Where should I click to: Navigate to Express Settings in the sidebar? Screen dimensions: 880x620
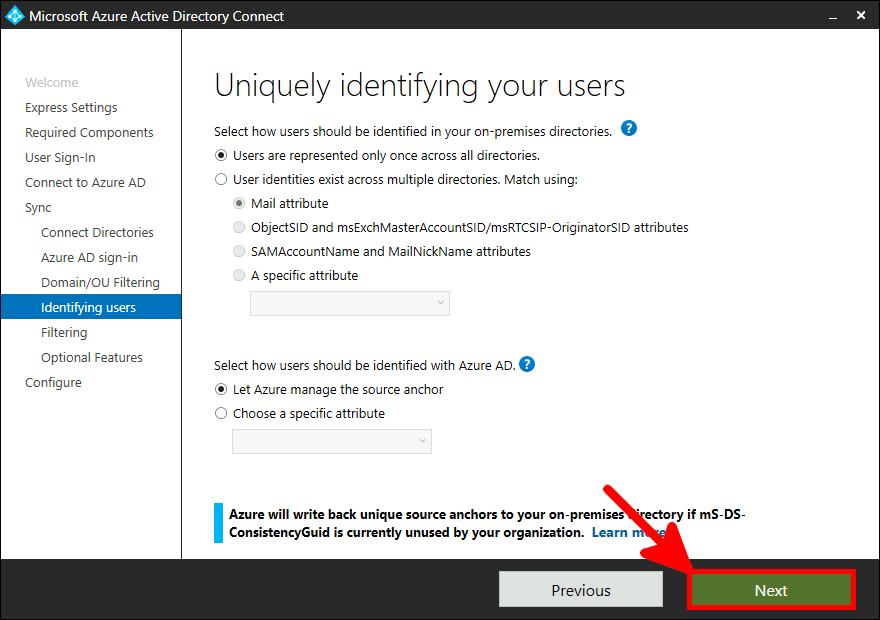70,107
